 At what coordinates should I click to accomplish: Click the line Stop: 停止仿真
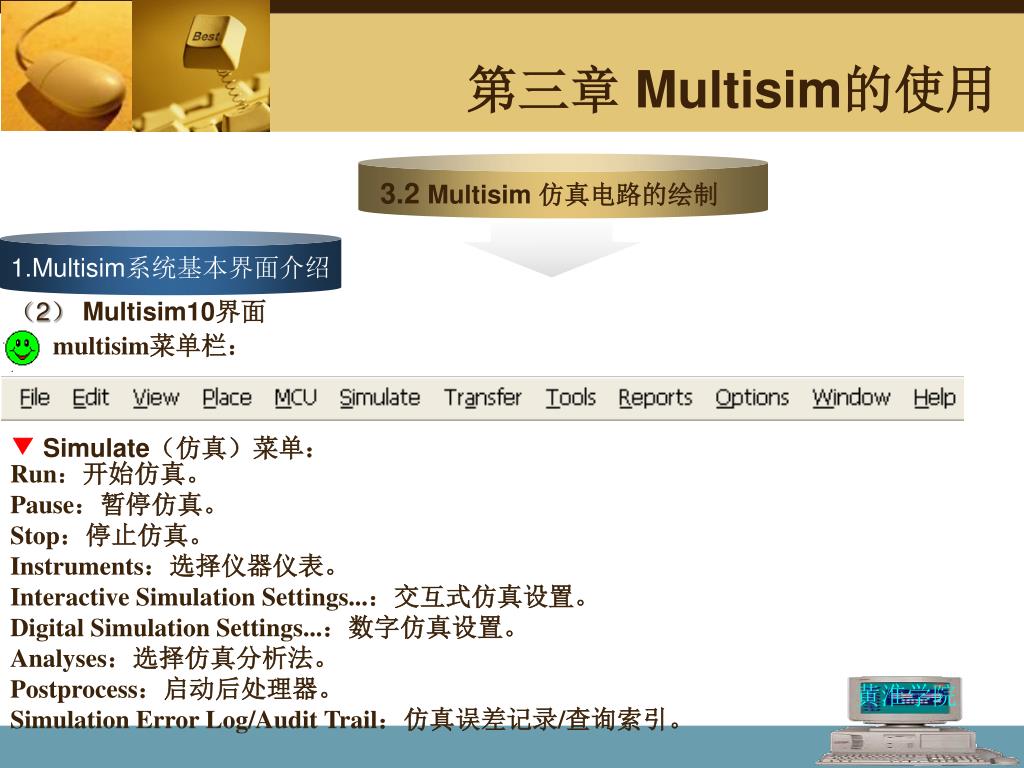coord(106,536)
